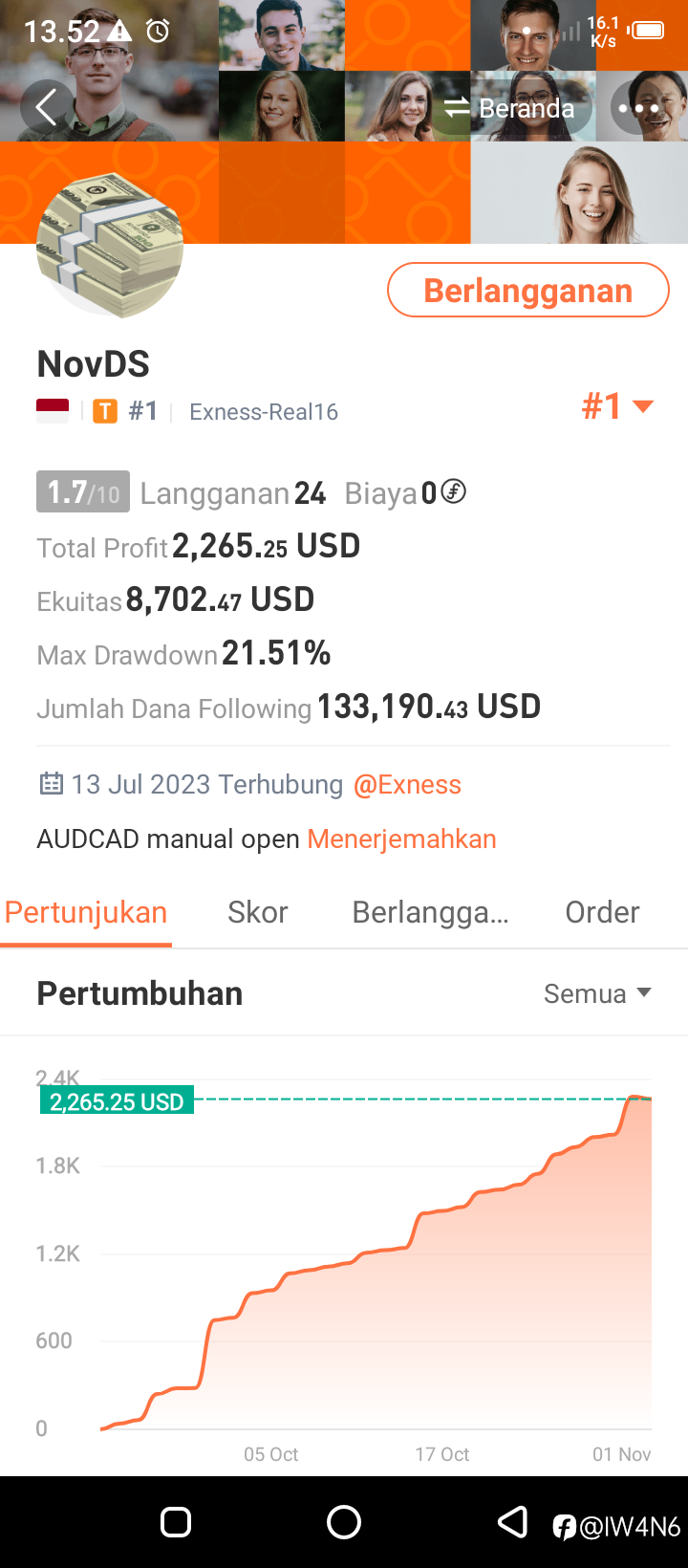688x1568 pixels.
Task: Subscribe using the Berlangganan button
Action: [528, 290]
